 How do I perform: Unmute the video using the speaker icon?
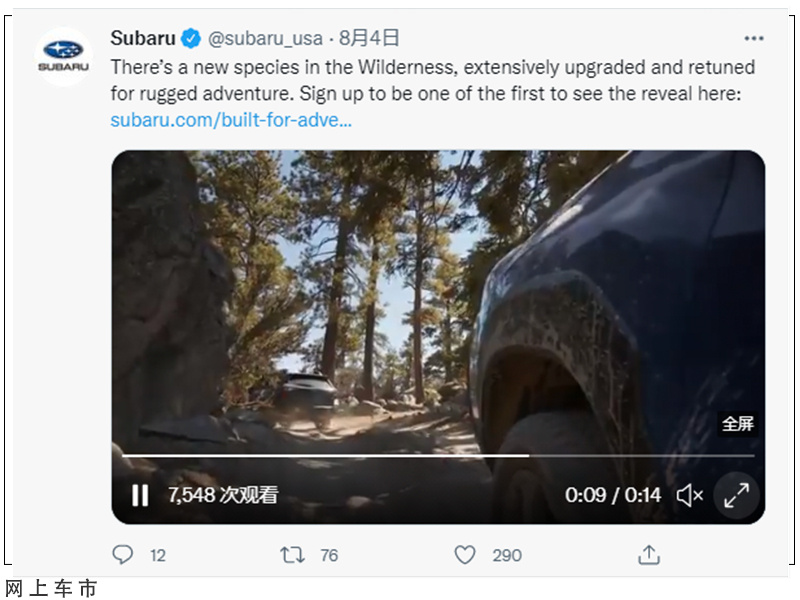tap(690, 495)
